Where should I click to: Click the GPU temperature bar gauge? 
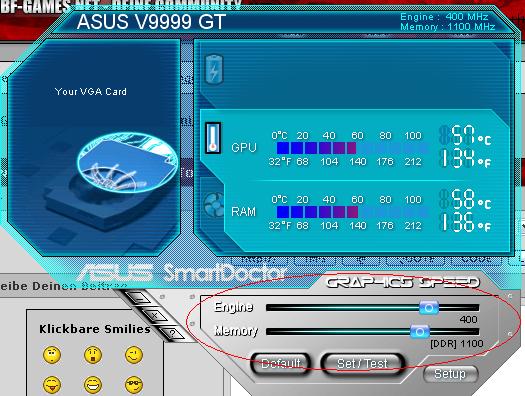pos(352,148)
